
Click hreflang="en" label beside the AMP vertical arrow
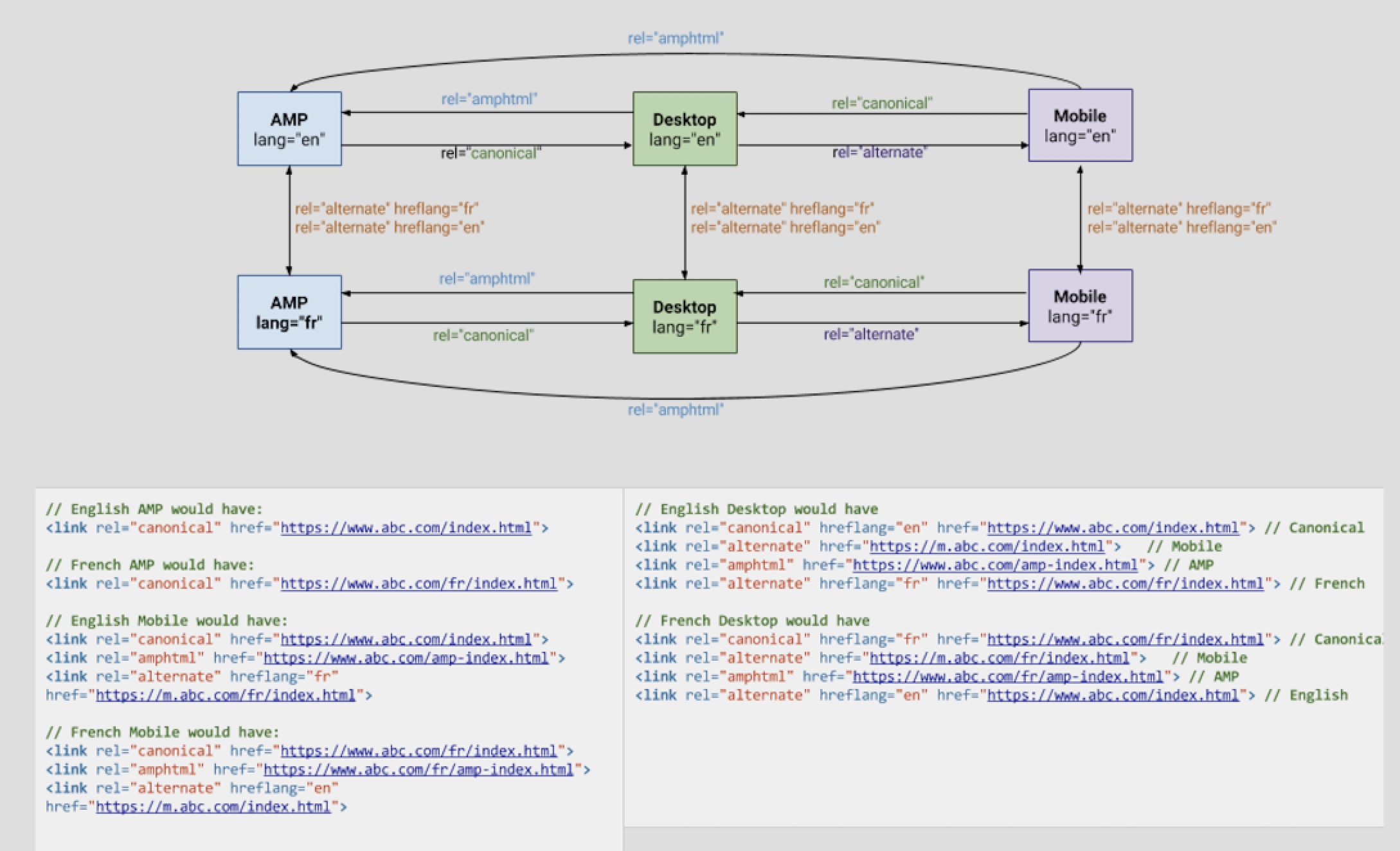(390, 228)
